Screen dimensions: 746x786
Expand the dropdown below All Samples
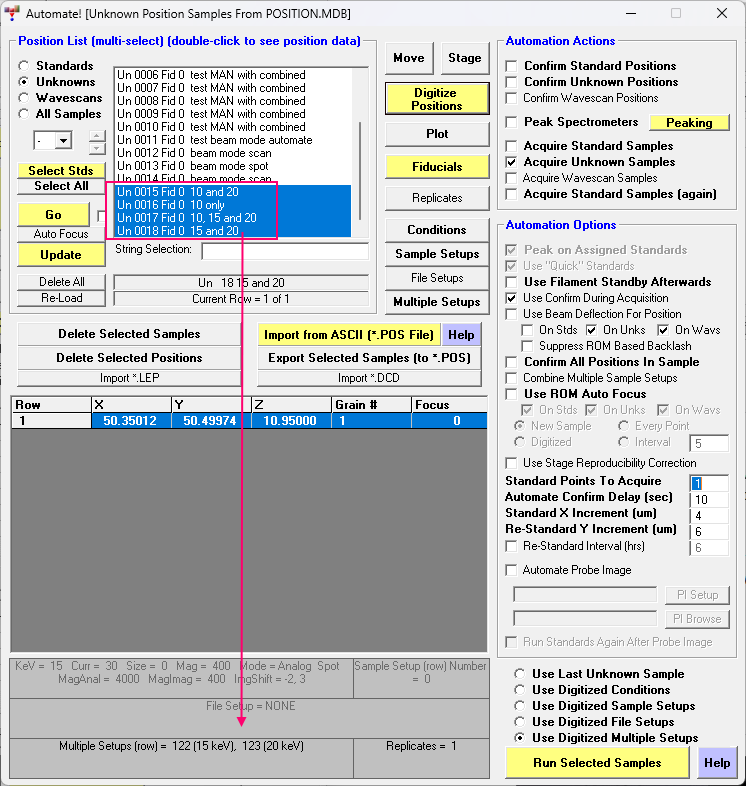[63, 141]
